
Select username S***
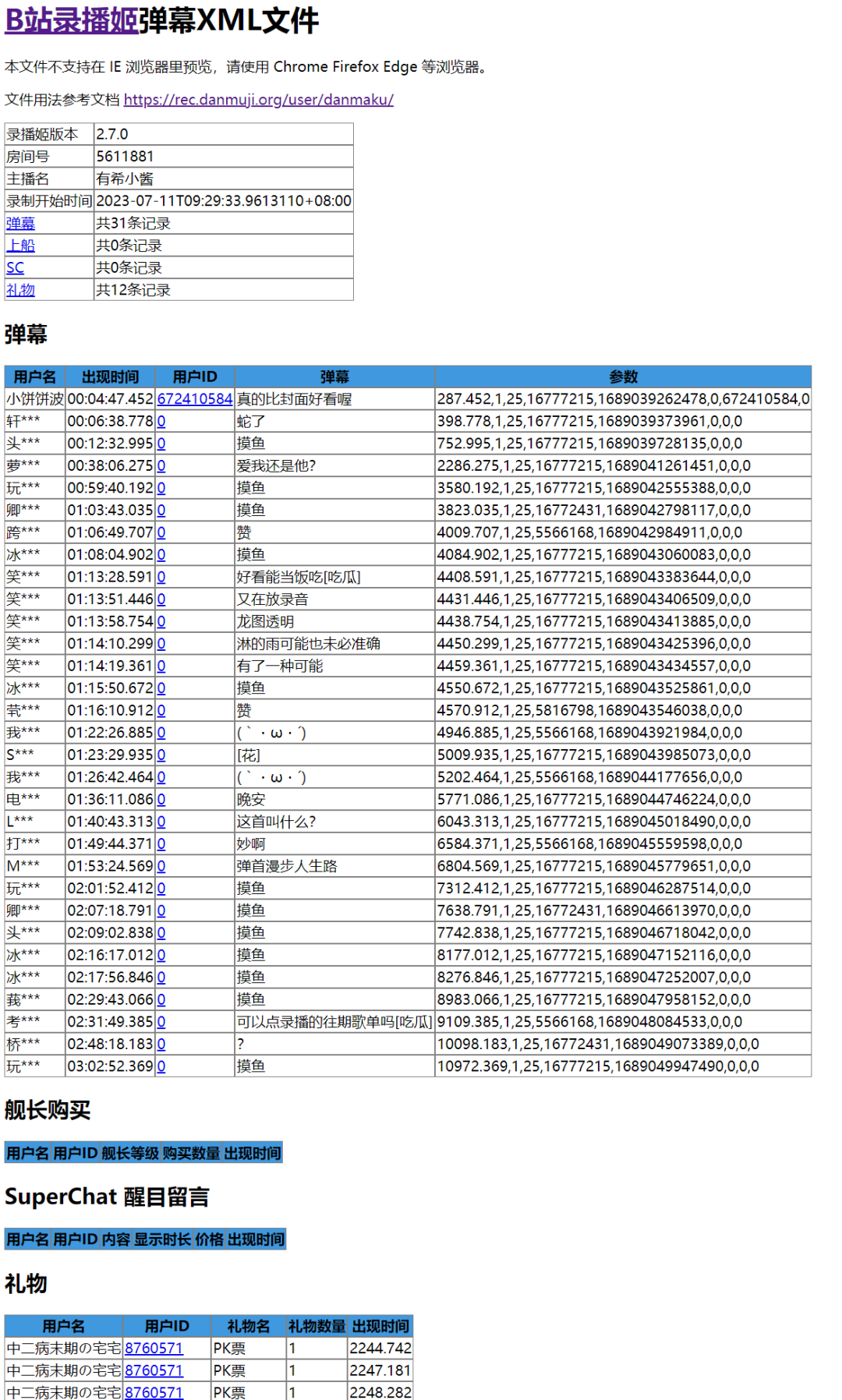(20, 755)
